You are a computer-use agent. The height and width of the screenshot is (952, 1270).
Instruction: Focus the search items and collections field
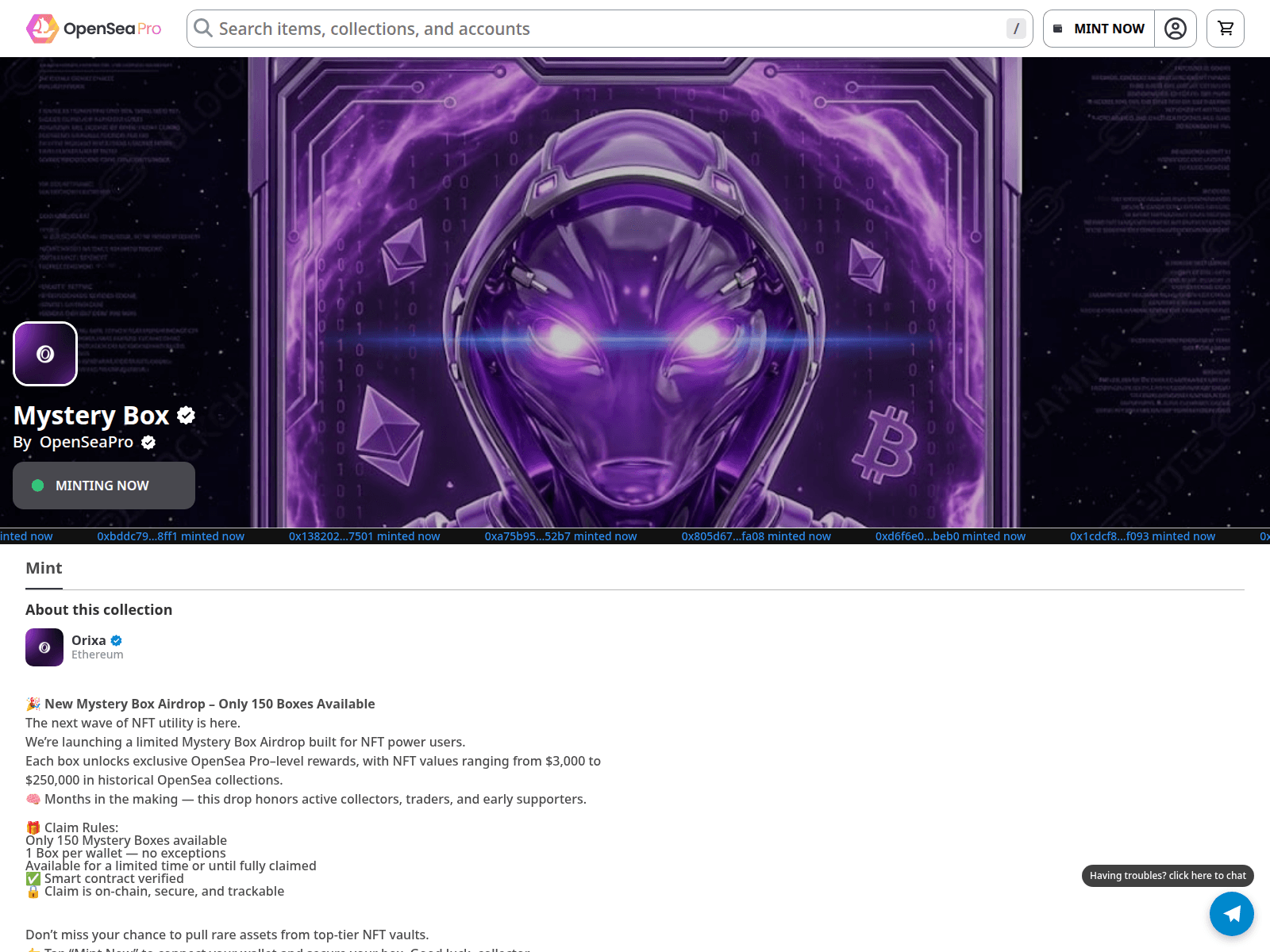(x=610, y=29)
